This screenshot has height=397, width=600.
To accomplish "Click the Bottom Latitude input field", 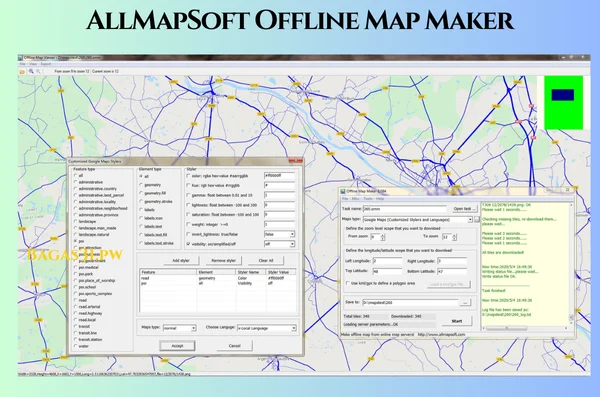I will point(452,271).
